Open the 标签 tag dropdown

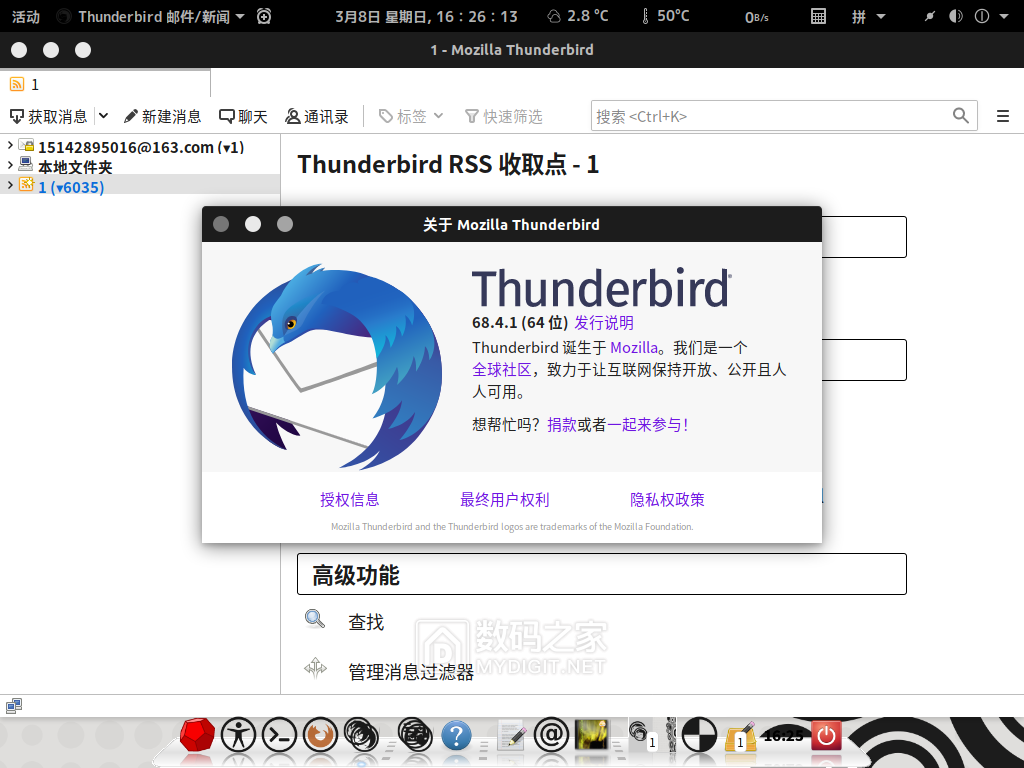411,117
